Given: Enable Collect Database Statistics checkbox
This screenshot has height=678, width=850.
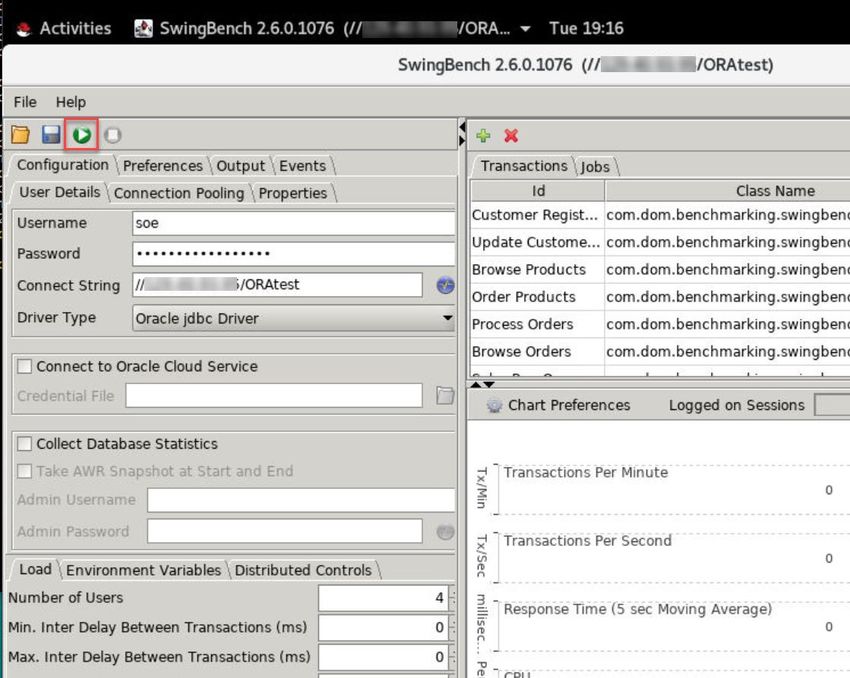Looking at the screenshot, I should pyautogui.click(x=24, y=444).
